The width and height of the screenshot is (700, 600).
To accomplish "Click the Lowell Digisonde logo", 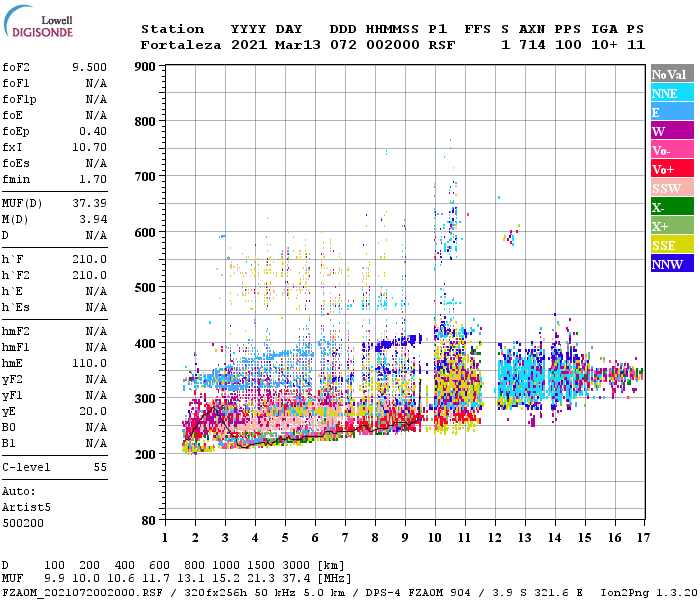I will (x=39, y=21).
